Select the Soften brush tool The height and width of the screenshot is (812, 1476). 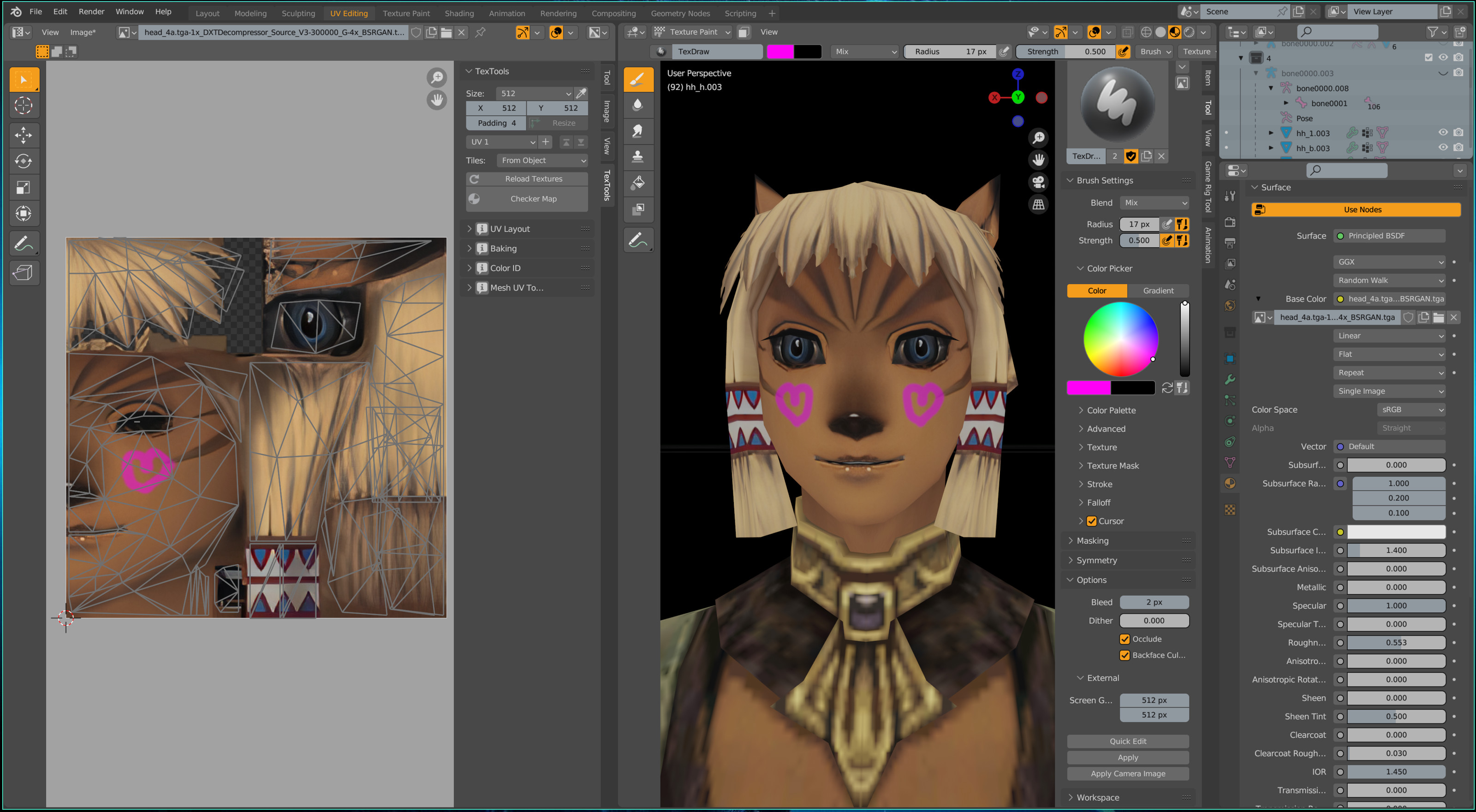coord(638,106)
